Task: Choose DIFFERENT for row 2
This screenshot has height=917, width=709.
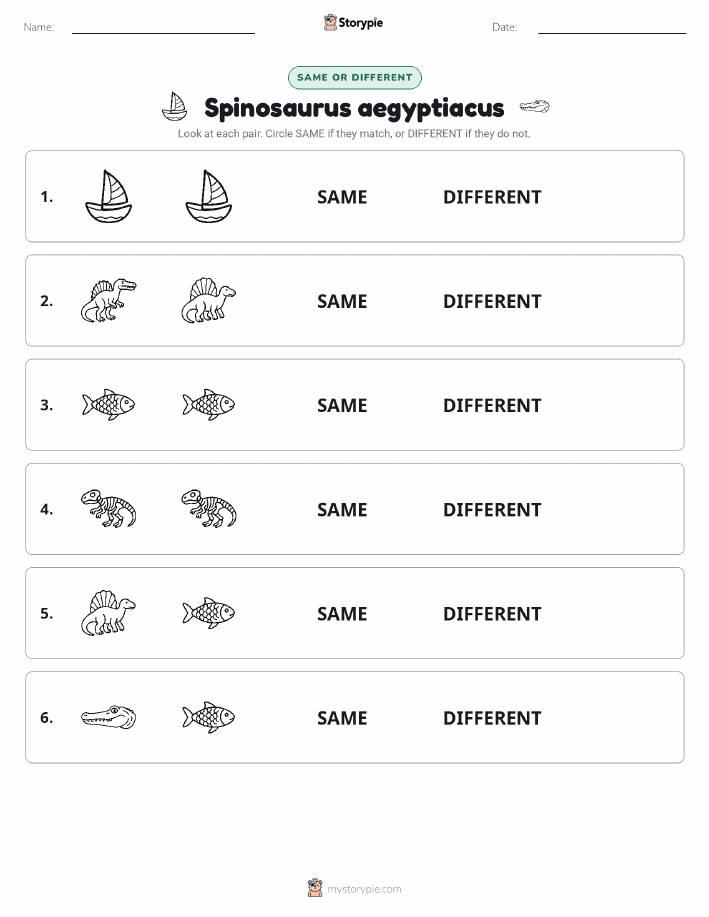Action: click(492, 301)
